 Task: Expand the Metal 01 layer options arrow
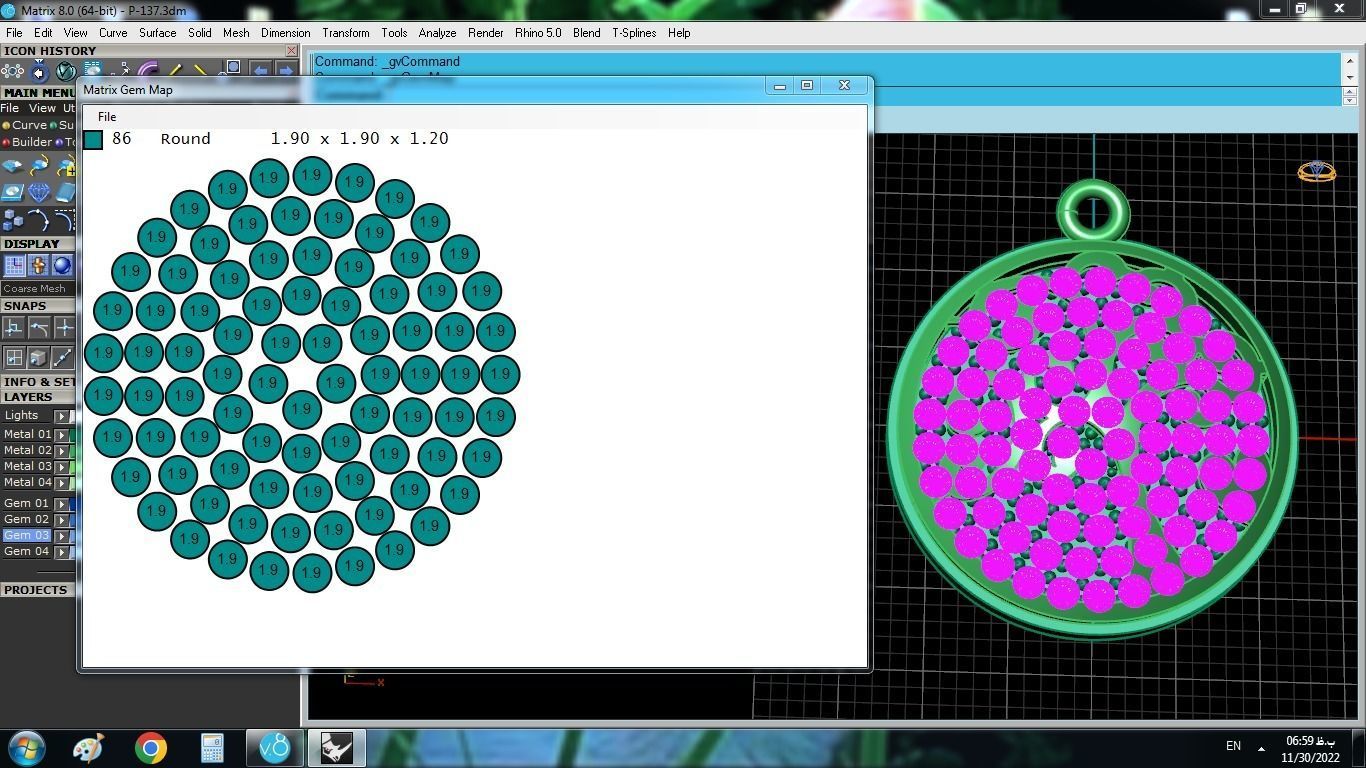coord(62,435)
